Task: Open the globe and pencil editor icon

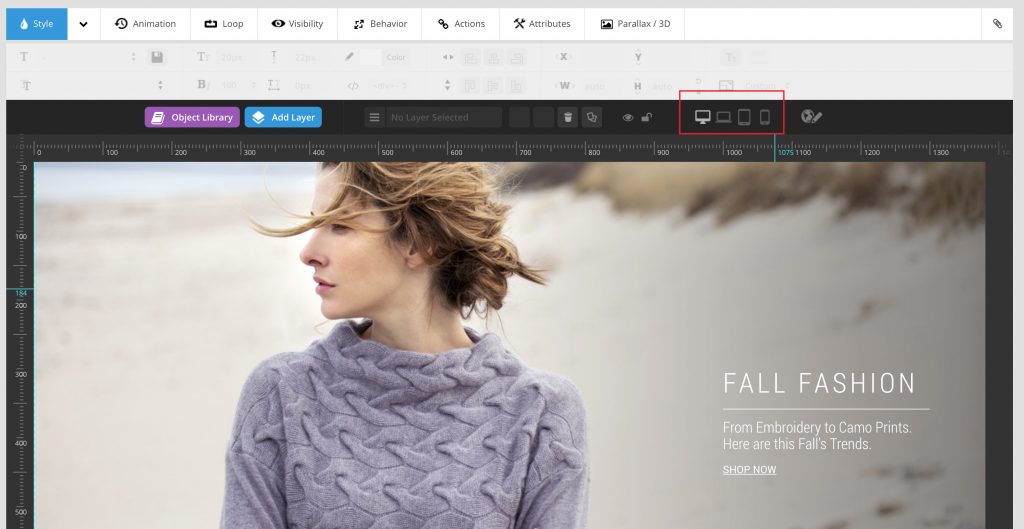Action: [x=811, y=117]
